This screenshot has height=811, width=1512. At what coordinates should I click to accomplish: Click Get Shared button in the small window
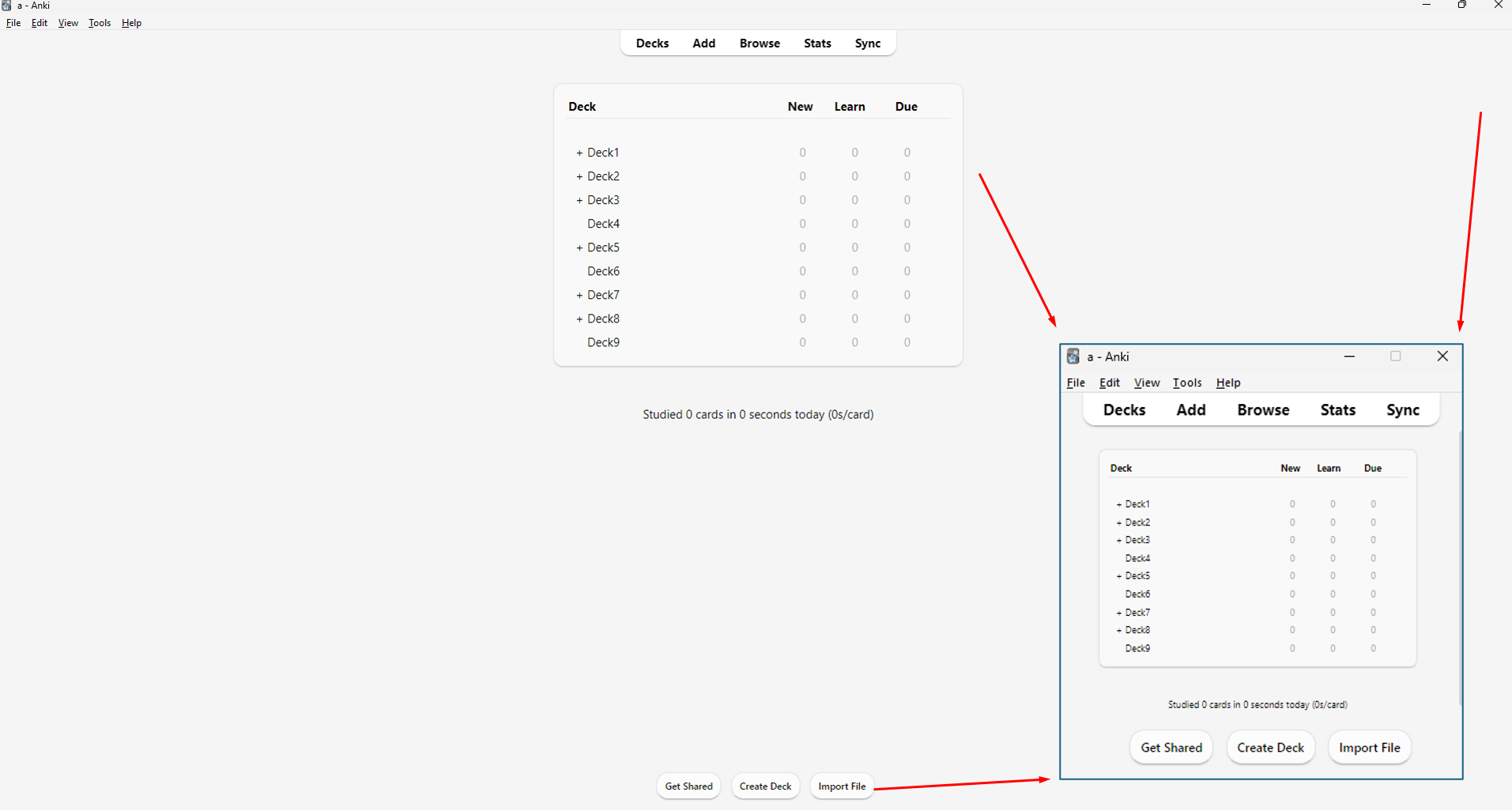tap(1171, 748)
